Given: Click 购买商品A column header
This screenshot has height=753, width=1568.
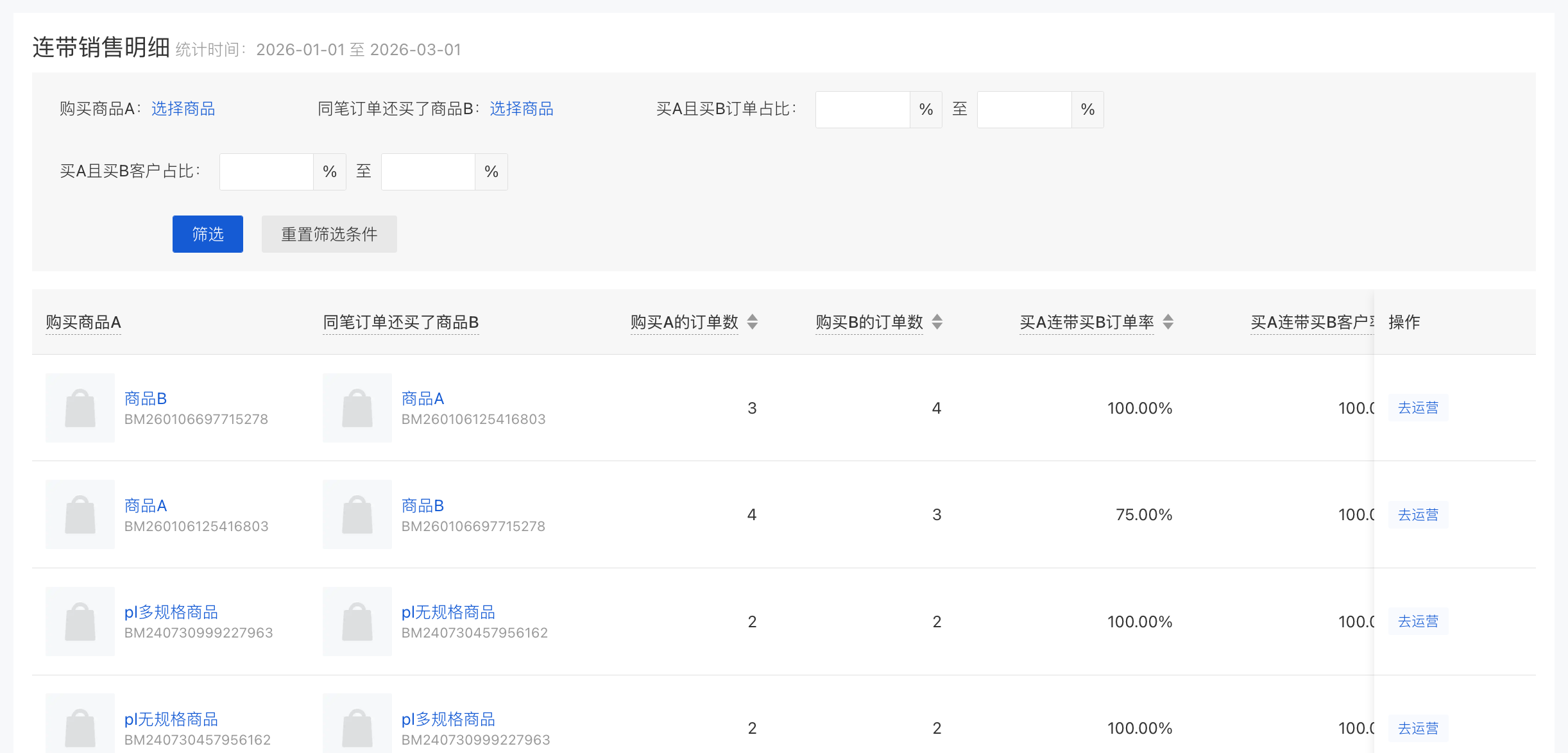Looking at the screenshot, I should [x=83, y=322].
